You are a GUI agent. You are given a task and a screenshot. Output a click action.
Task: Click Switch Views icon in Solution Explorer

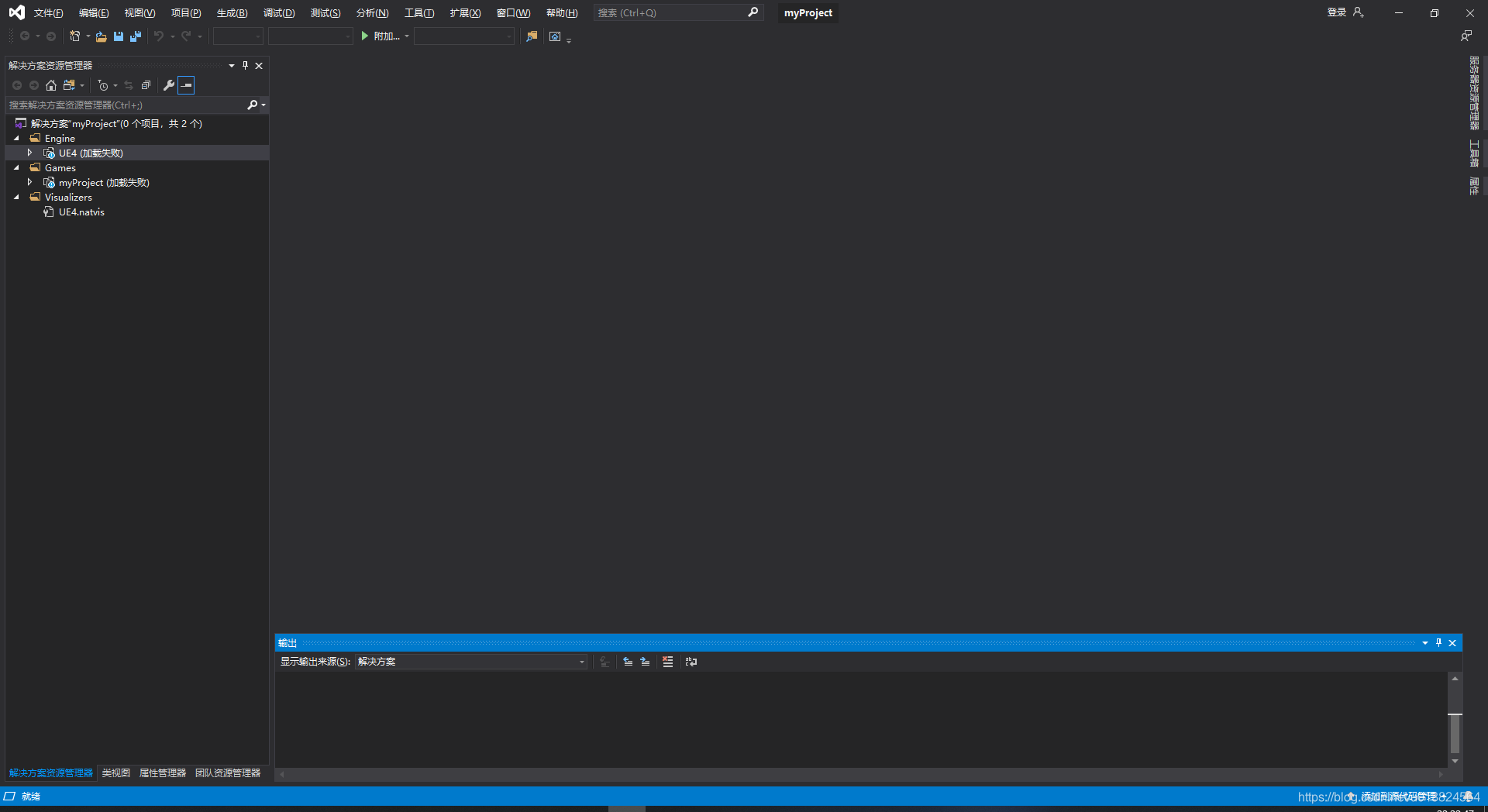click(69, 85)
